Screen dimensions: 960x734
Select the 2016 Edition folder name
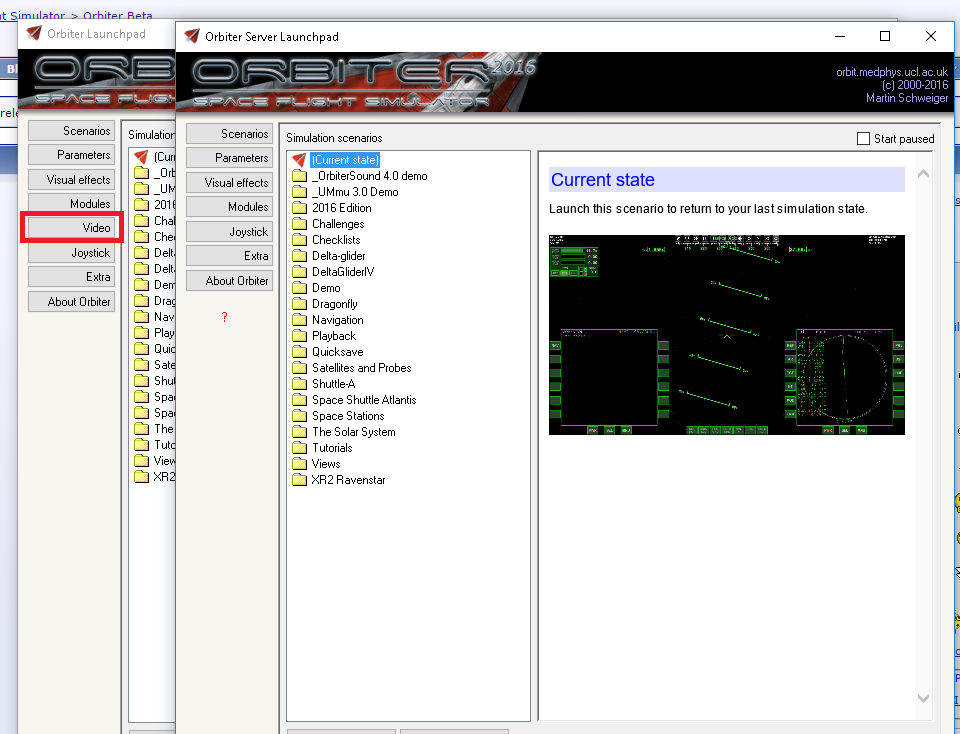pyautogui.click(x=342, y=208)
